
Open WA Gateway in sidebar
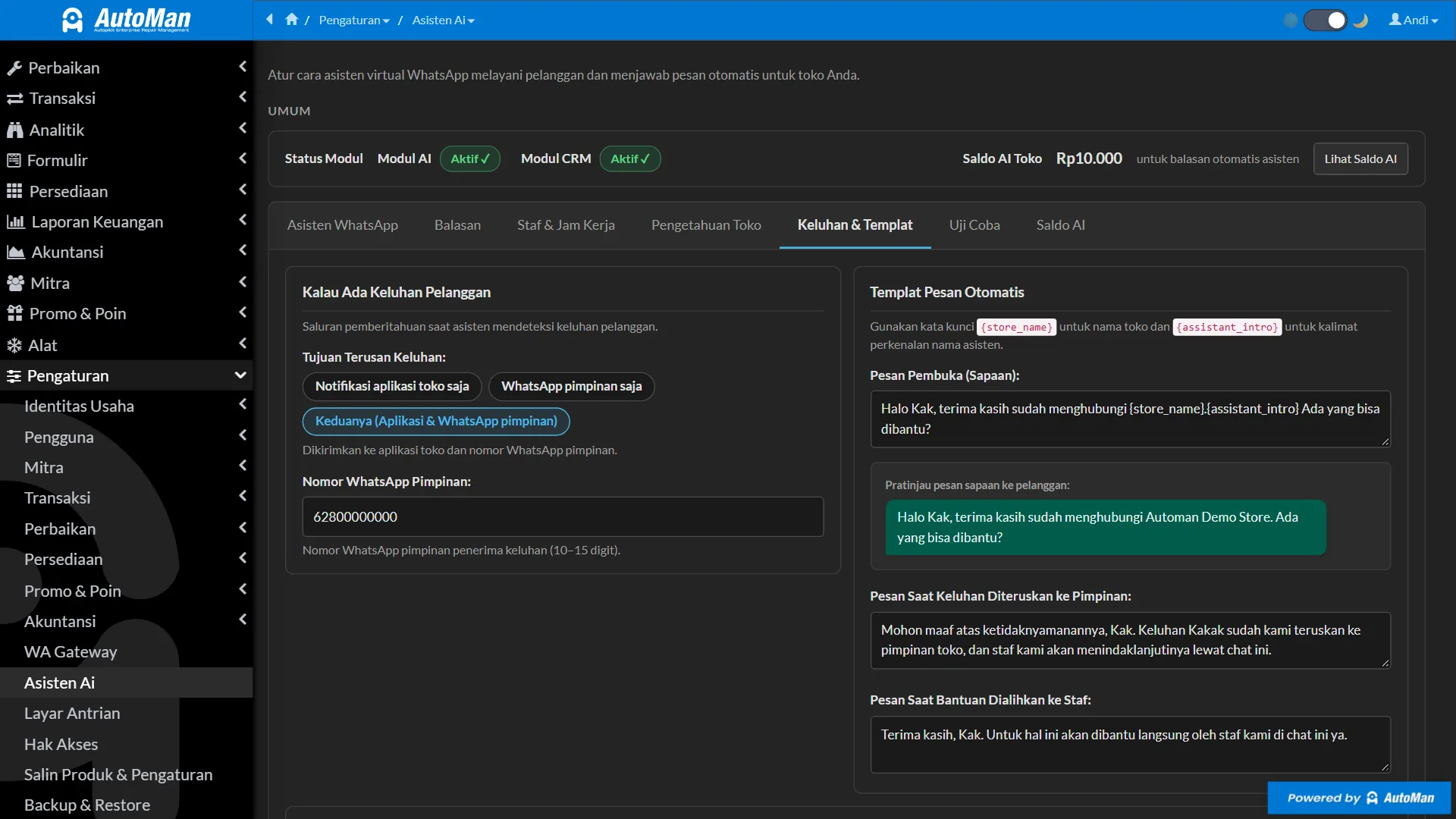(71, 652)
